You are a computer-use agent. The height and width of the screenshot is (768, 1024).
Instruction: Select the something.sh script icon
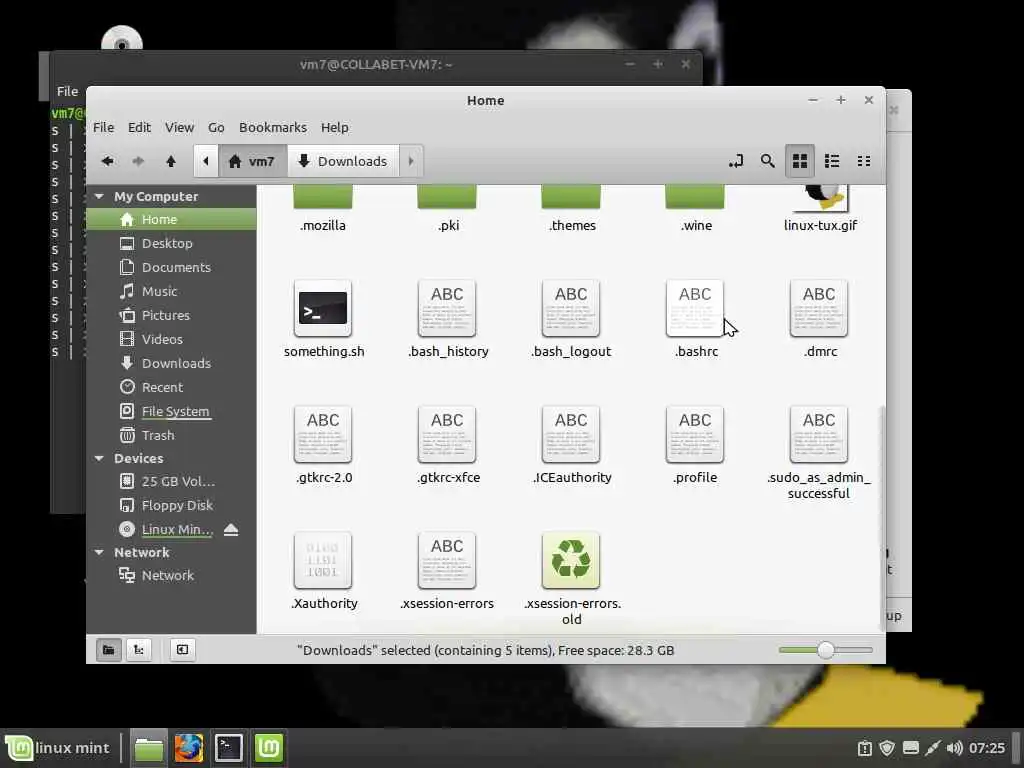point(323,308)
